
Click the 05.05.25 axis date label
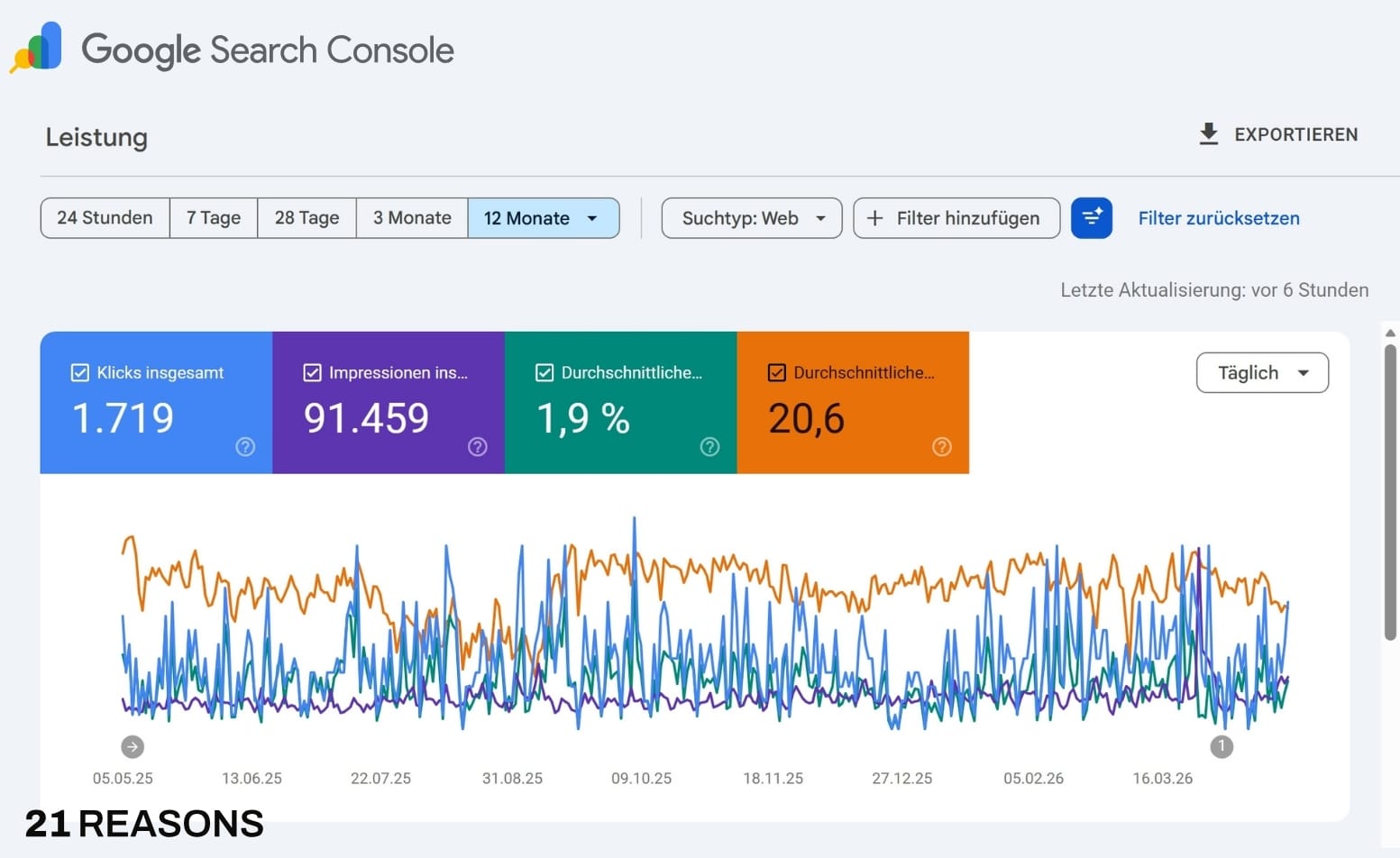(123, 778)
